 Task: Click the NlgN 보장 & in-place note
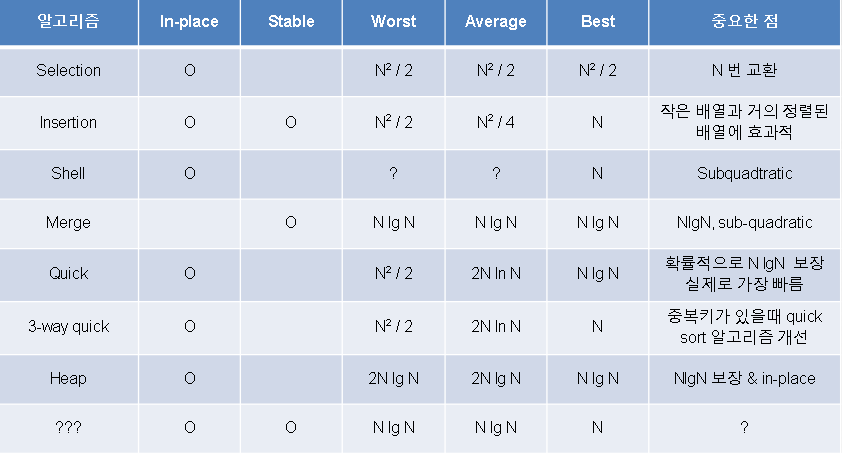pyautogui.click(x=745, y=378)
